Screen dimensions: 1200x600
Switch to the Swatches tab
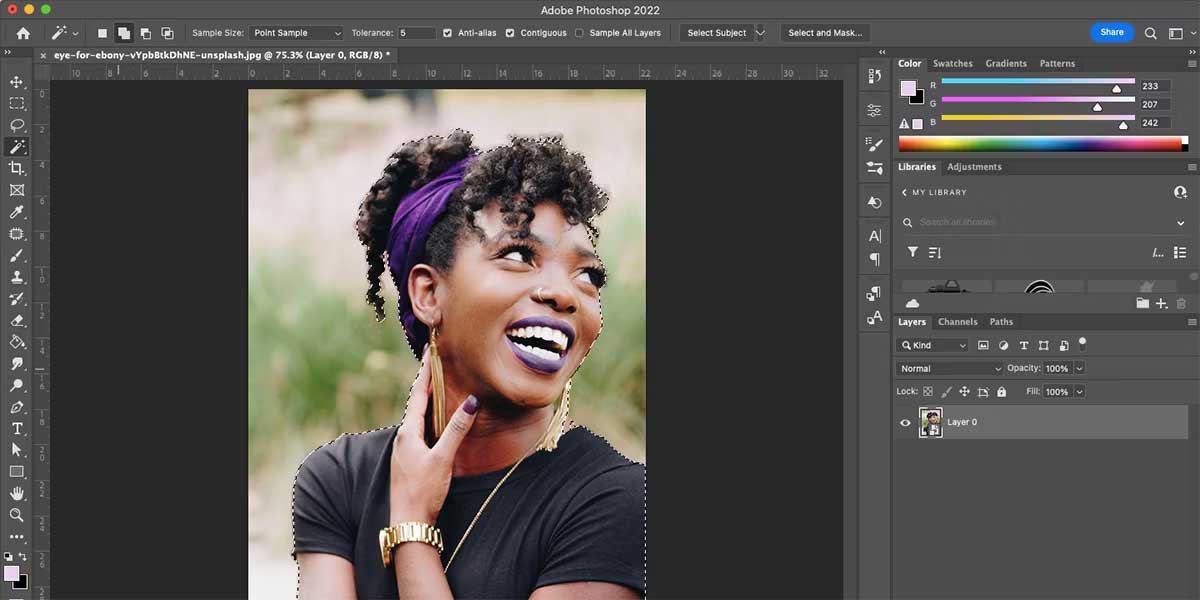[x=952, y=64]
